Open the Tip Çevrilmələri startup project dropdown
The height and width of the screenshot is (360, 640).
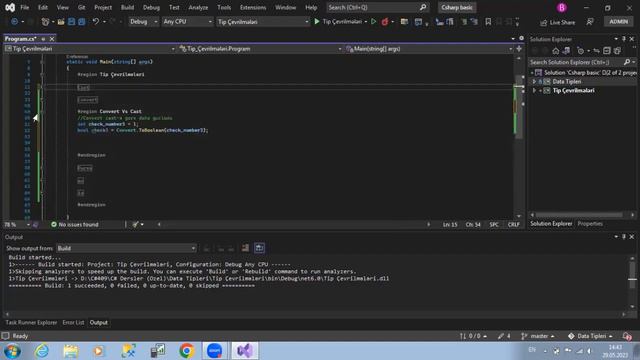pyautogui.click(x=263, y=22)
